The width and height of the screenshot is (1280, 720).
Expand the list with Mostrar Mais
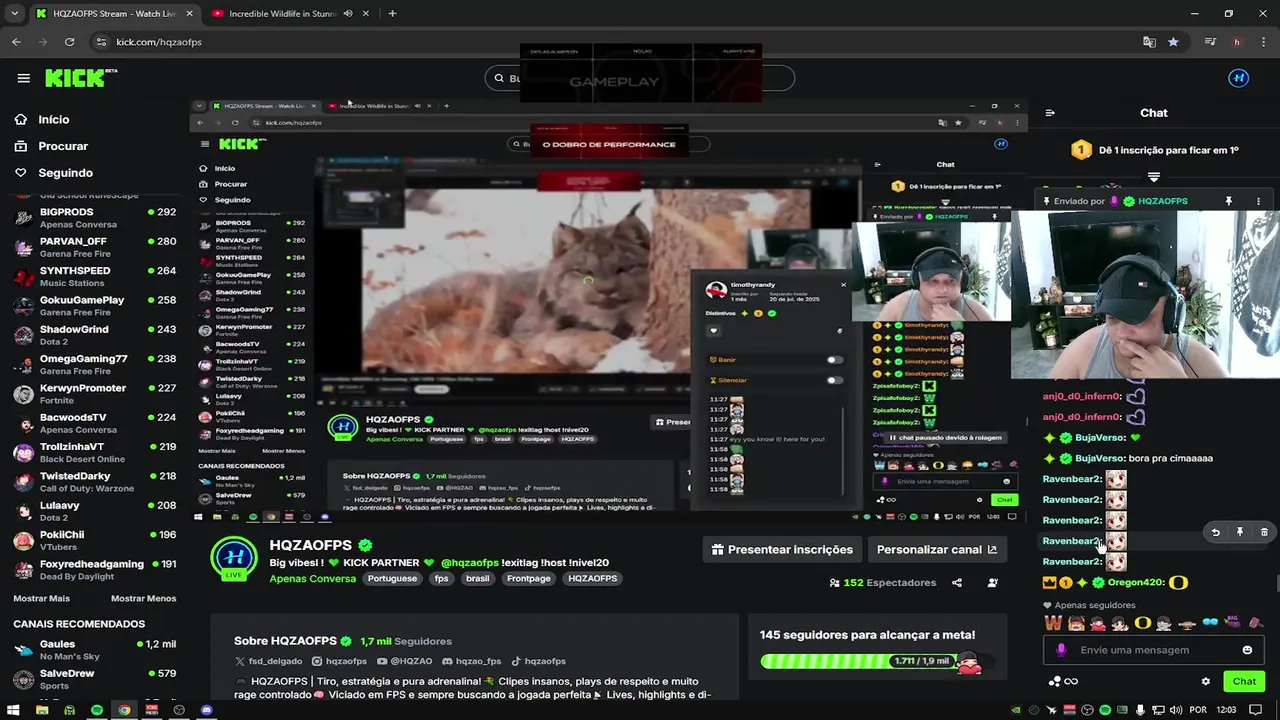tap(41, 598)
